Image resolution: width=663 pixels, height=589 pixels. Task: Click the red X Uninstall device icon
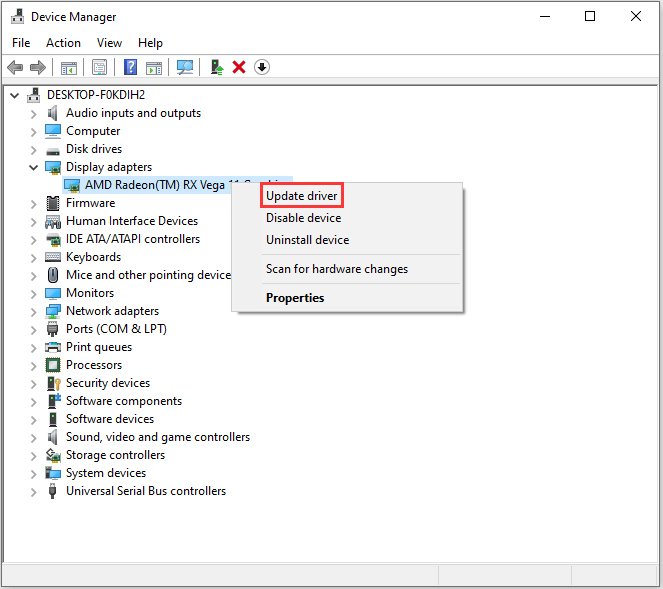[x=239, y=67]
